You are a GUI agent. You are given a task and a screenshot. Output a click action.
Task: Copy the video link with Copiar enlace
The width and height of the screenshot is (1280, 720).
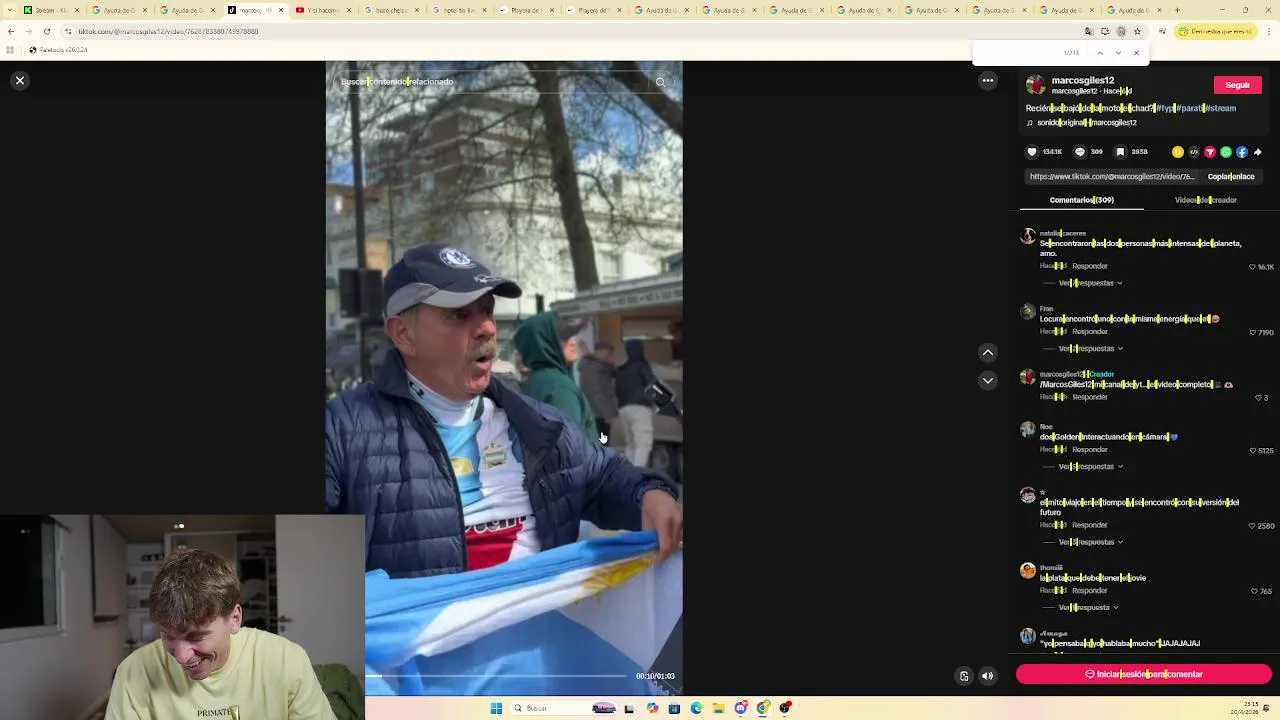click(1231, 176)
